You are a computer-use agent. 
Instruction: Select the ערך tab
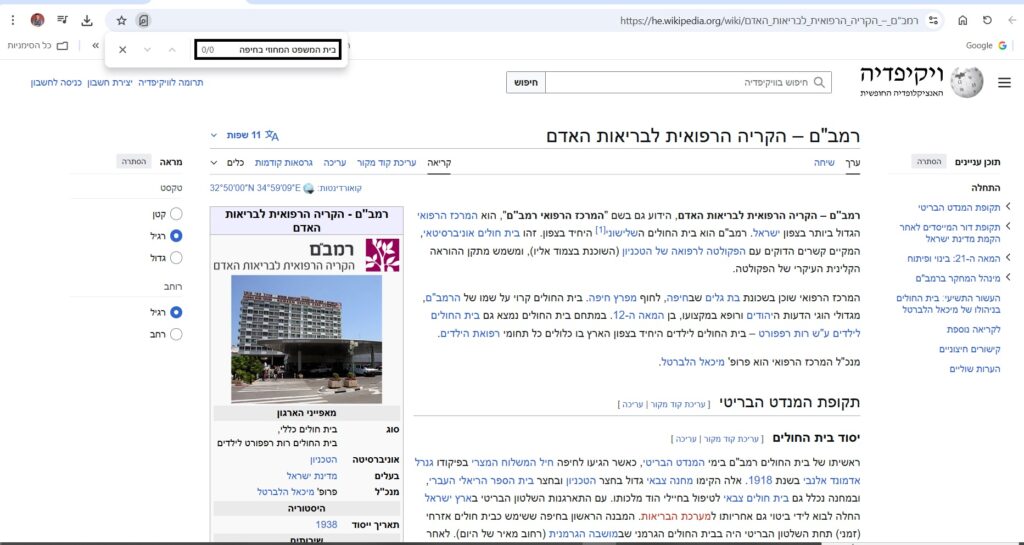tap(853, 163)
